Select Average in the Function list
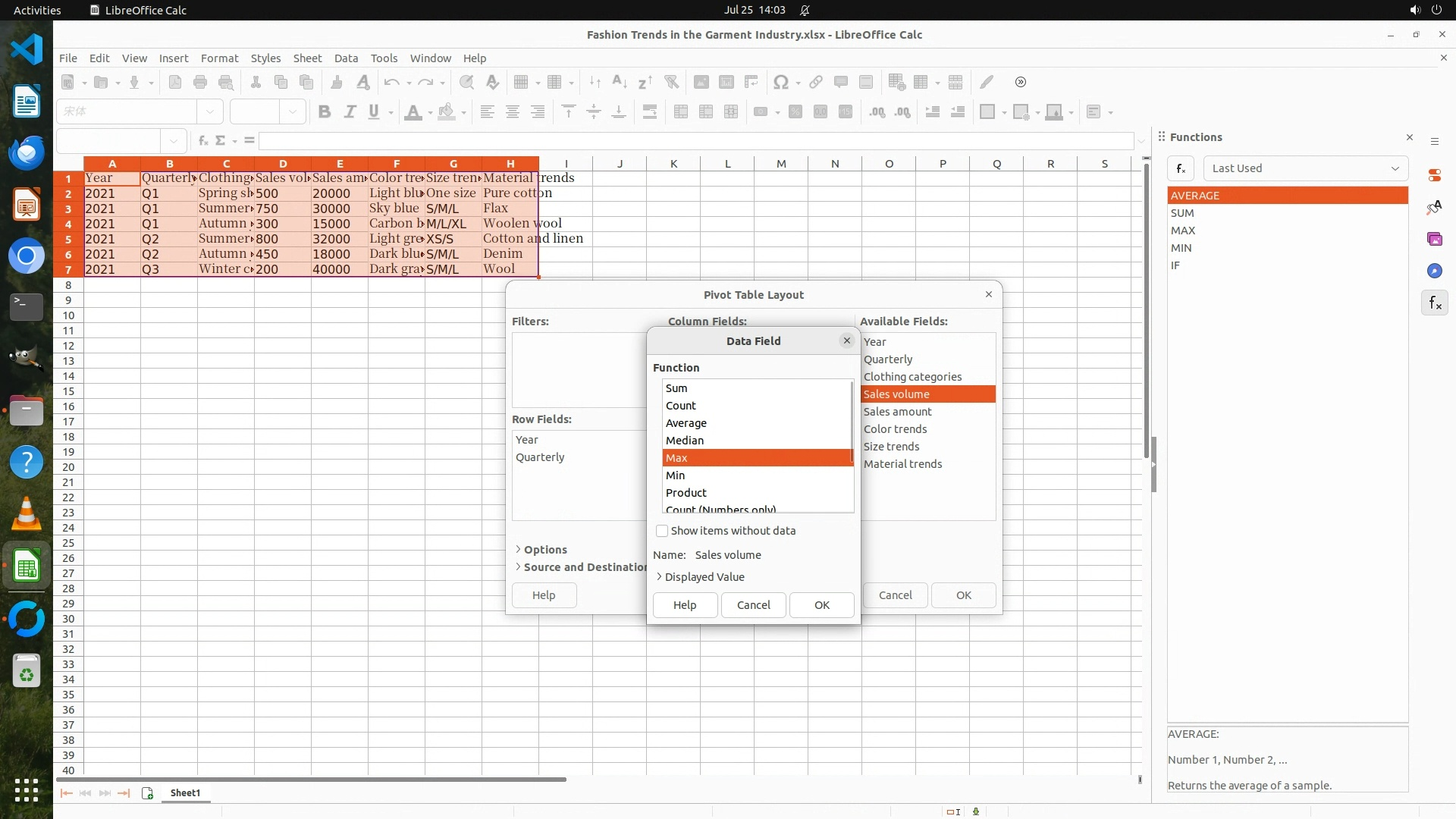Image resolution: width=1456 pixels, height=819 pixels. (x=686, y=423)
